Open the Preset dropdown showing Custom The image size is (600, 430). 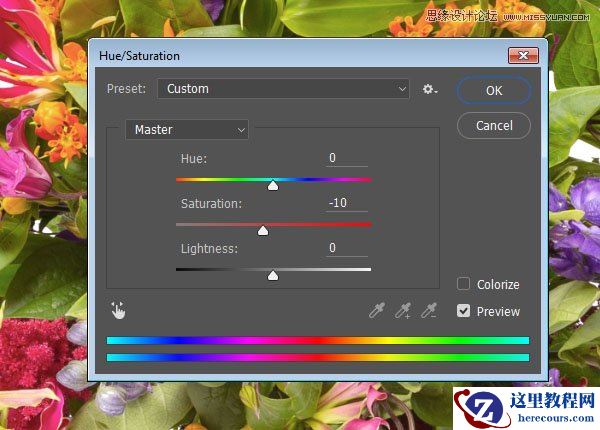click(x=283, y=89)
